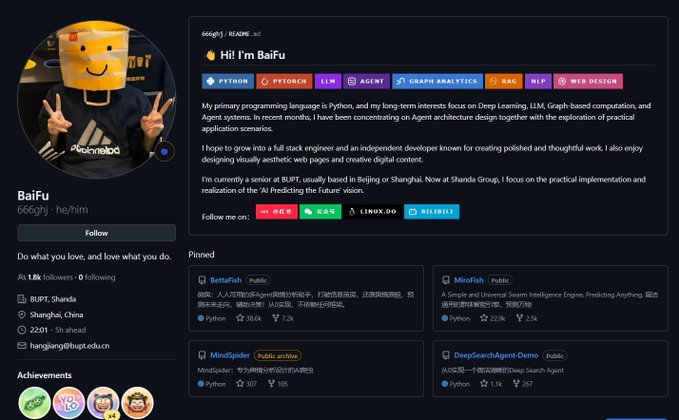Open the YOLO achievement badge

[69, 403]
